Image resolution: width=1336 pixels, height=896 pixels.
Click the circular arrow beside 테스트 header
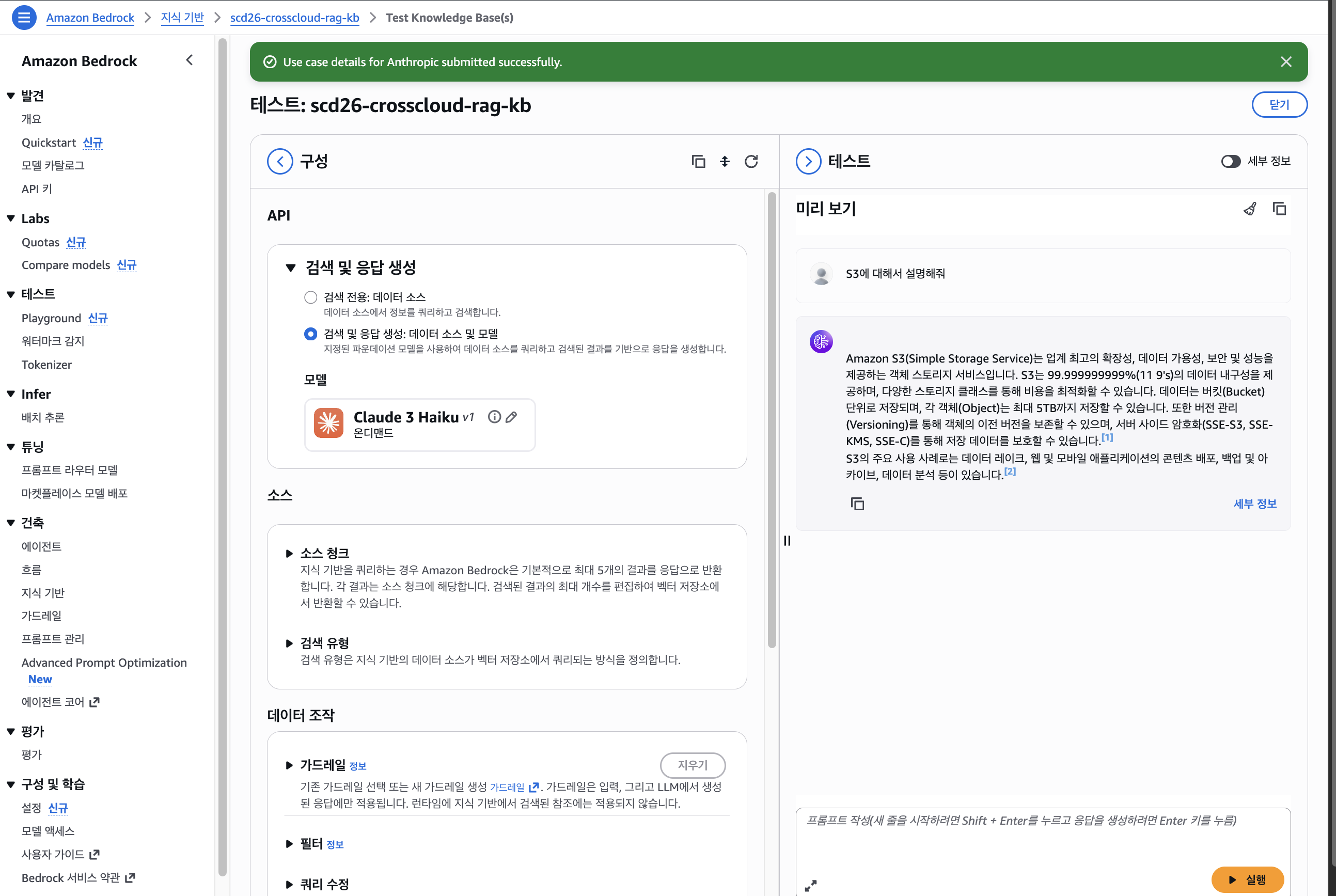[809, 162]
